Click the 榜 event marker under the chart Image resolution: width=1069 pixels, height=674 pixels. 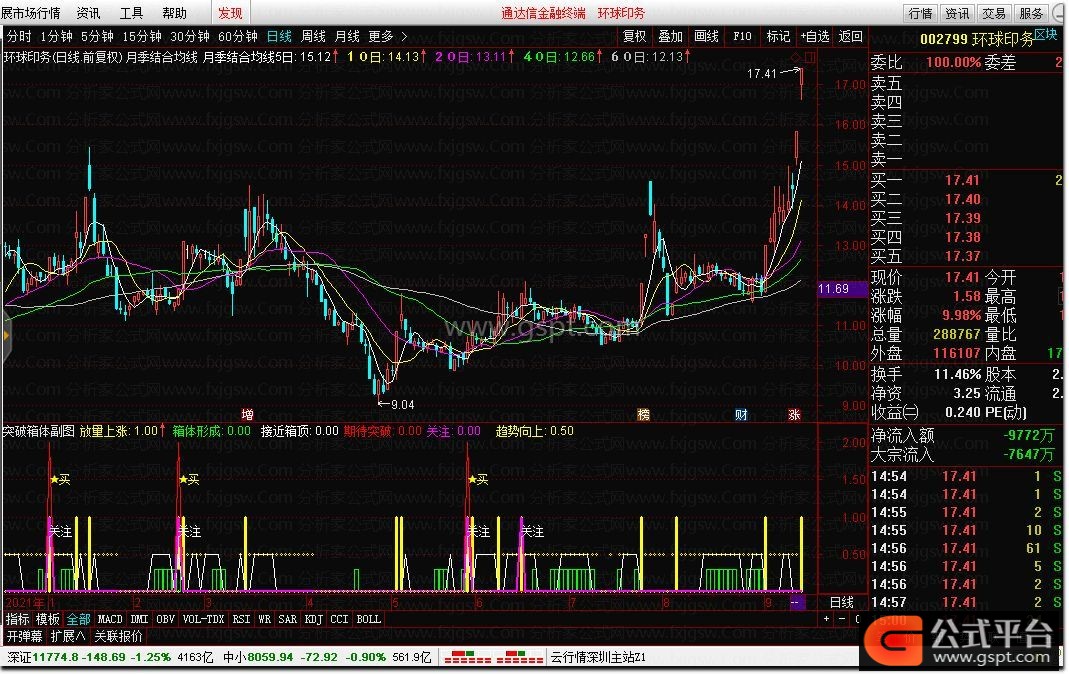pyautogui.click(x=643, y=414)
